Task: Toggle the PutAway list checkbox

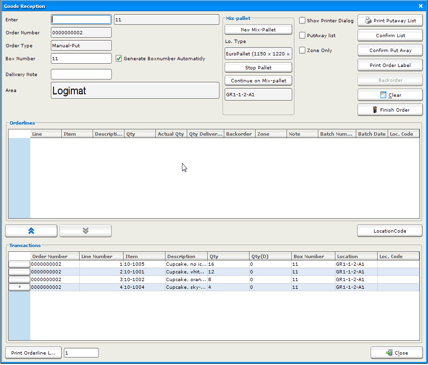Action: (x=302, y=35)
